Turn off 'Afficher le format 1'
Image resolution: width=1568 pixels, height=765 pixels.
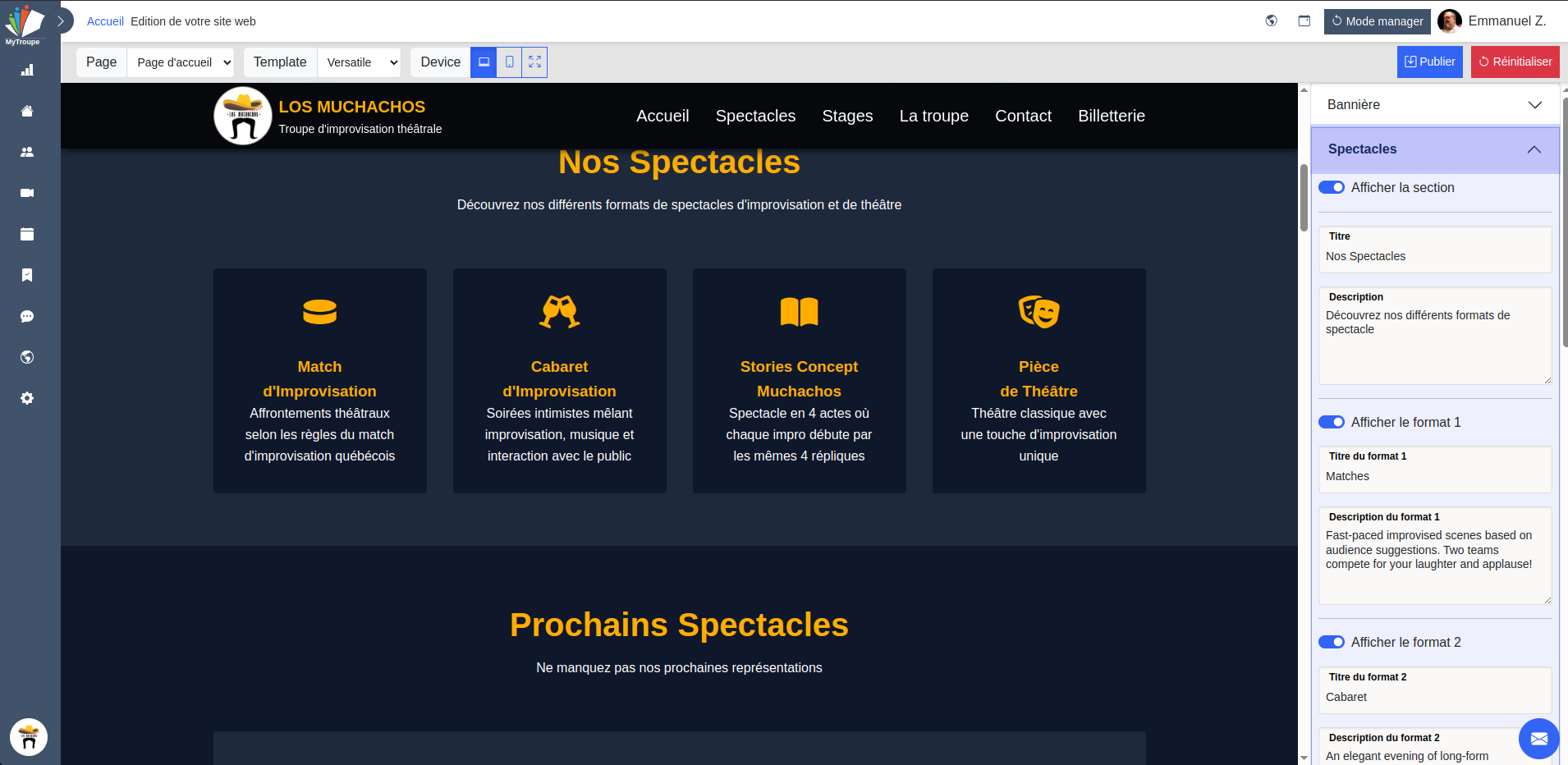coord(1331,422)
